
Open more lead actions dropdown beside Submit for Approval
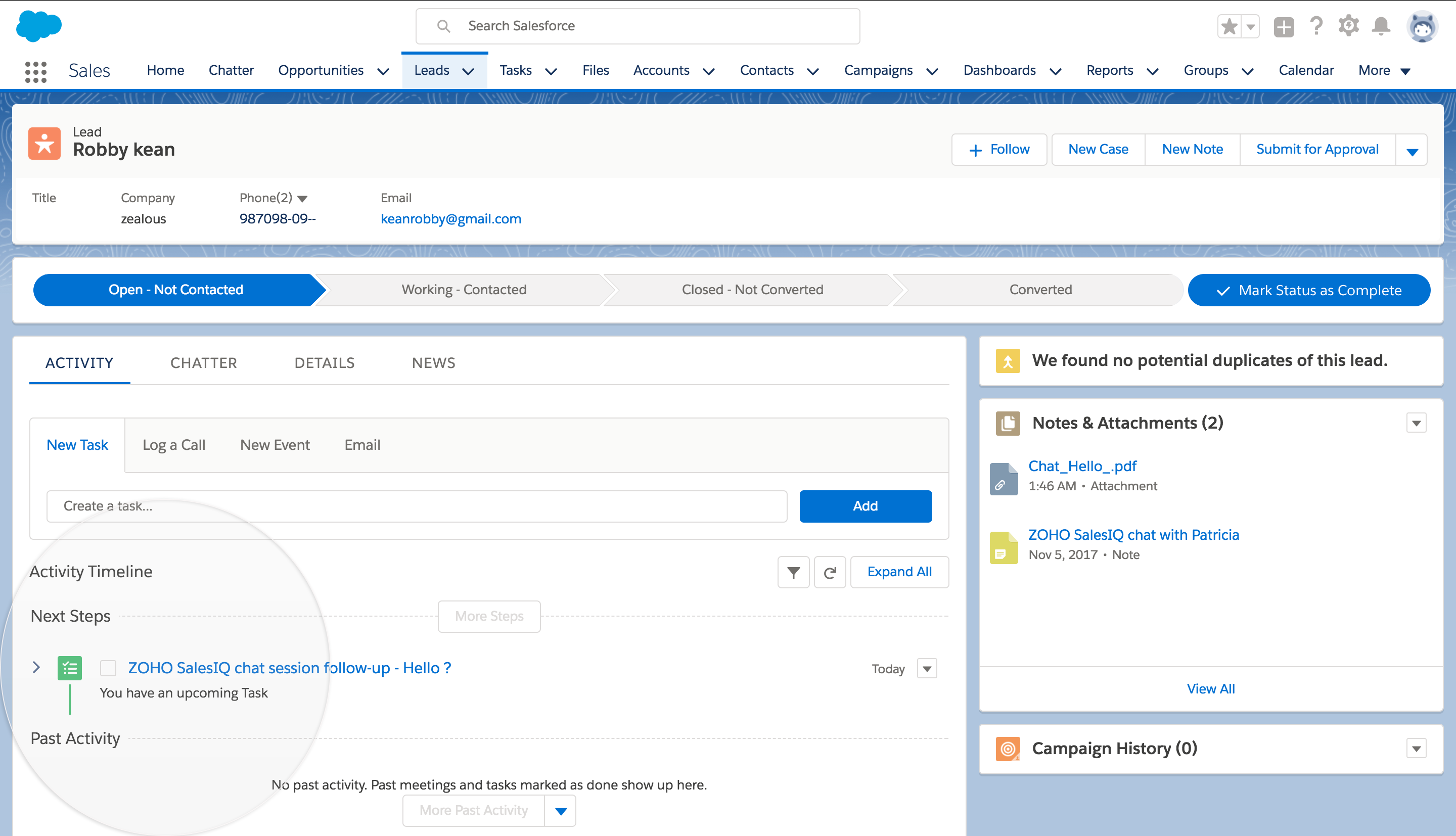1412,151
